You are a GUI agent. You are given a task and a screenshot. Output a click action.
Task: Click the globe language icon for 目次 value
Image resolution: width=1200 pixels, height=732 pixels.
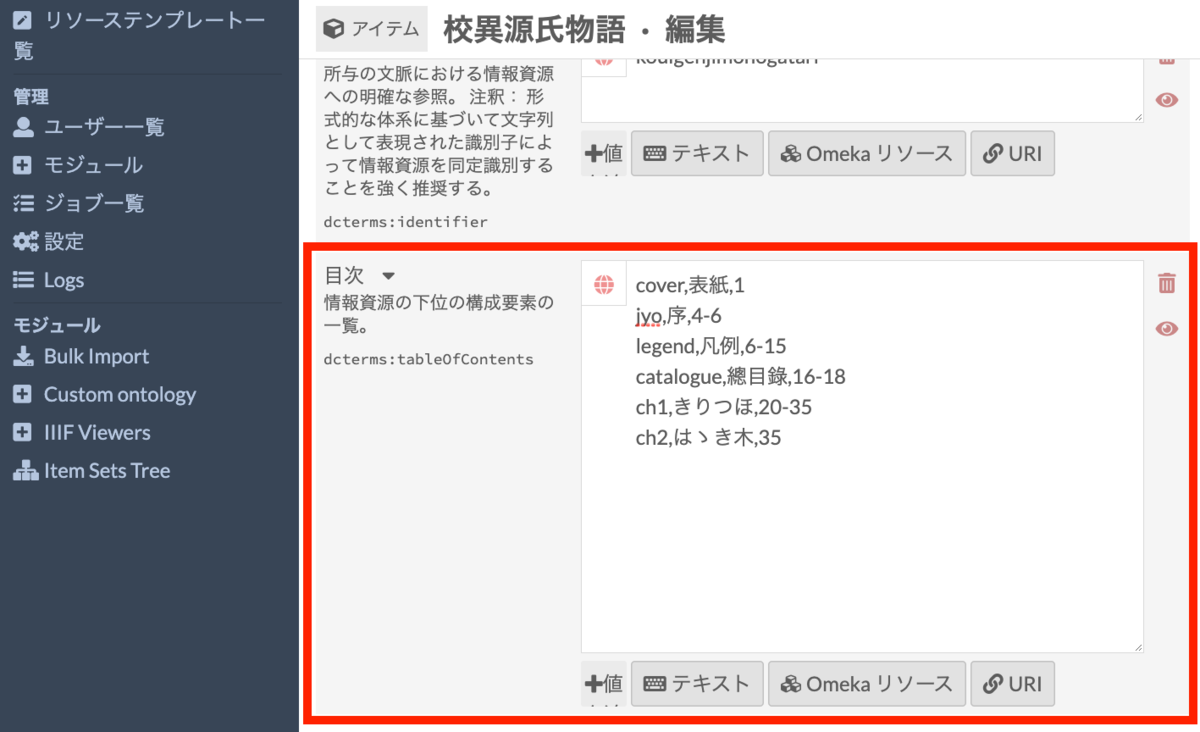tap(604, 285)
